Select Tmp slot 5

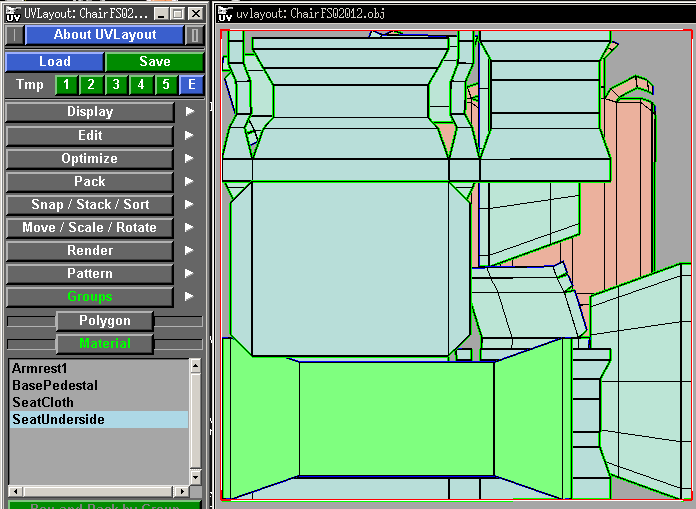click(166, 84)
